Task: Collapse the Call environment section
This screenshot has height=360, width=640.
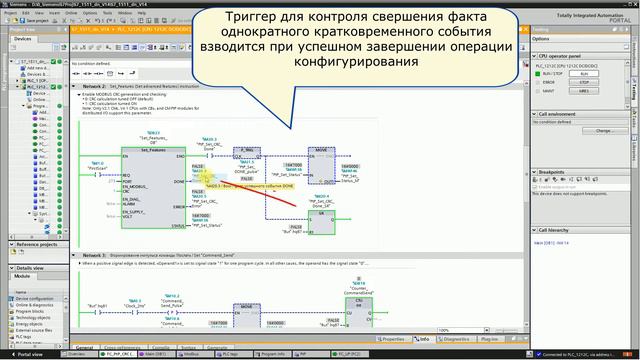Action: [534, 114]
